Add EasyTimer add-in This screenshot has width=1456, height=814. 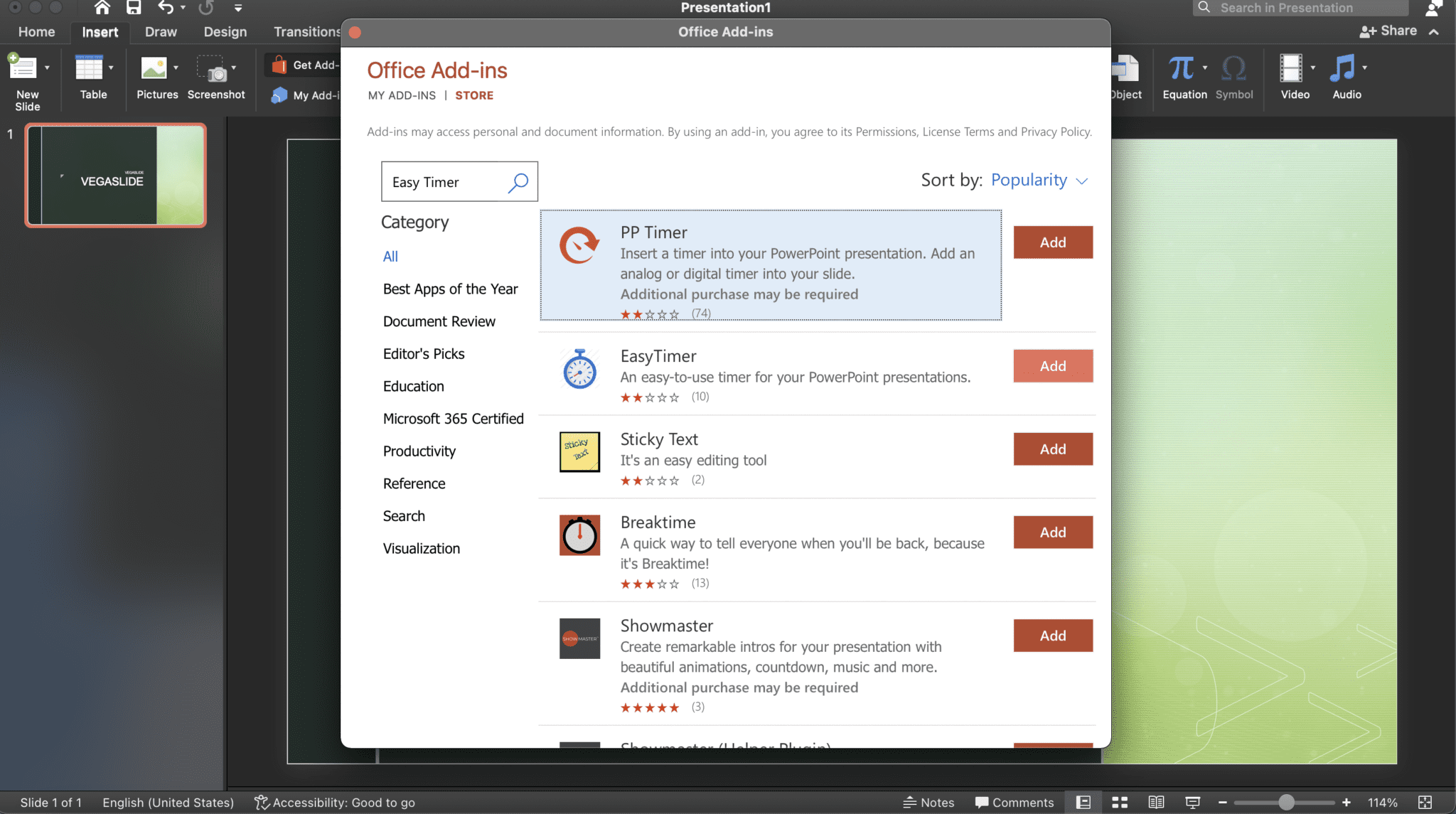pyautogui.click(x=1053, y=365)
